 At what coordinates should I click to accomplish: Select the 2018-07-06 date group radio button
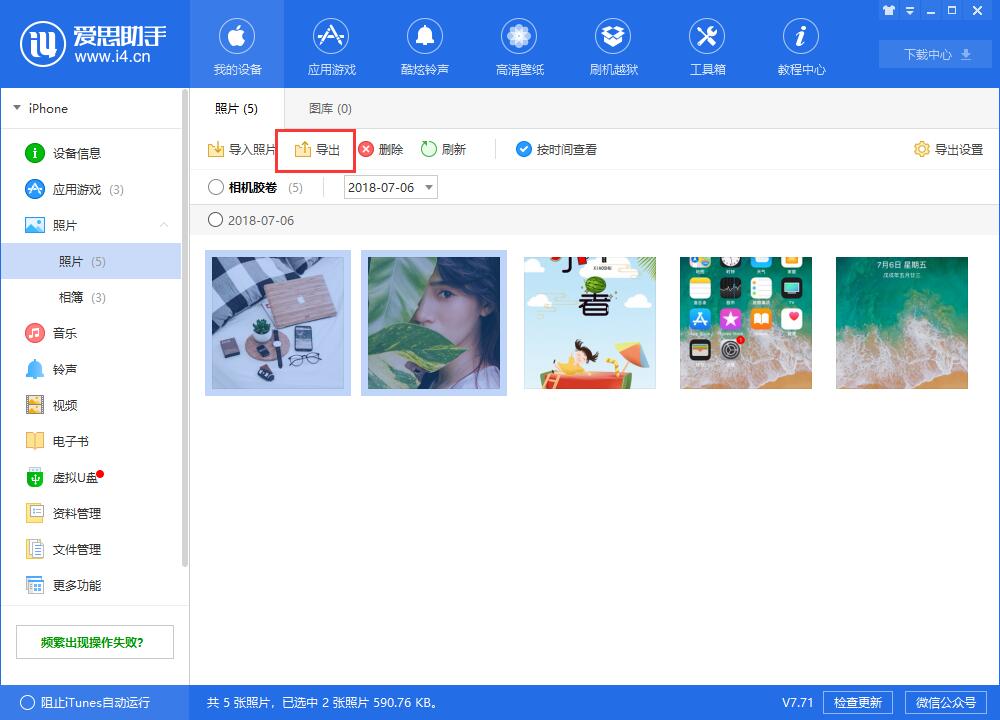(214, 221)
